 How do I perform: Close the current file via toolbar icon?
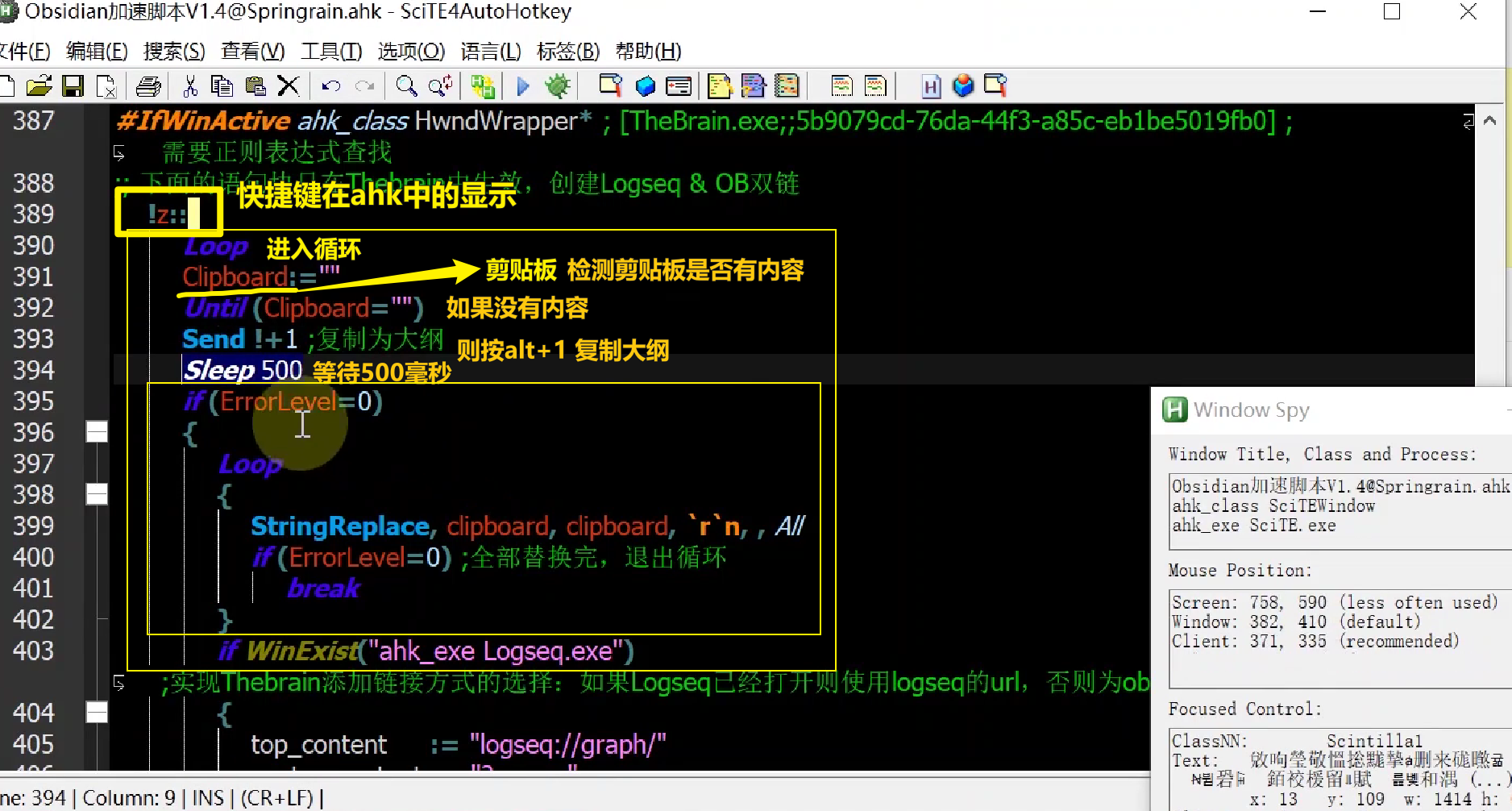point(106,85)
